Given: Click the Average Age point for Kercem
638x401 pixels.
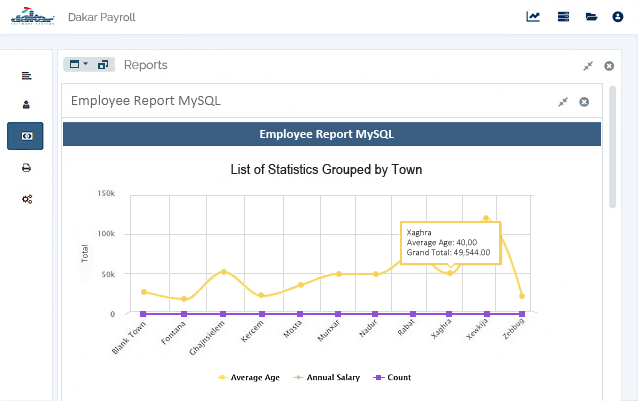Looking at the screenshot, I should (261, 295).
